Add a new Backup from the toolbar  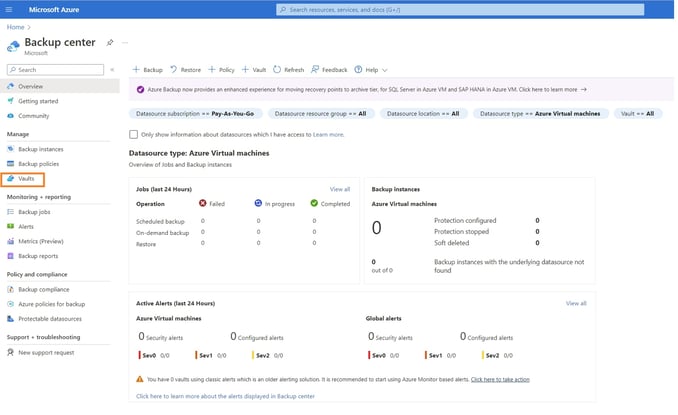pyautogui.click(x=147, y=70)
